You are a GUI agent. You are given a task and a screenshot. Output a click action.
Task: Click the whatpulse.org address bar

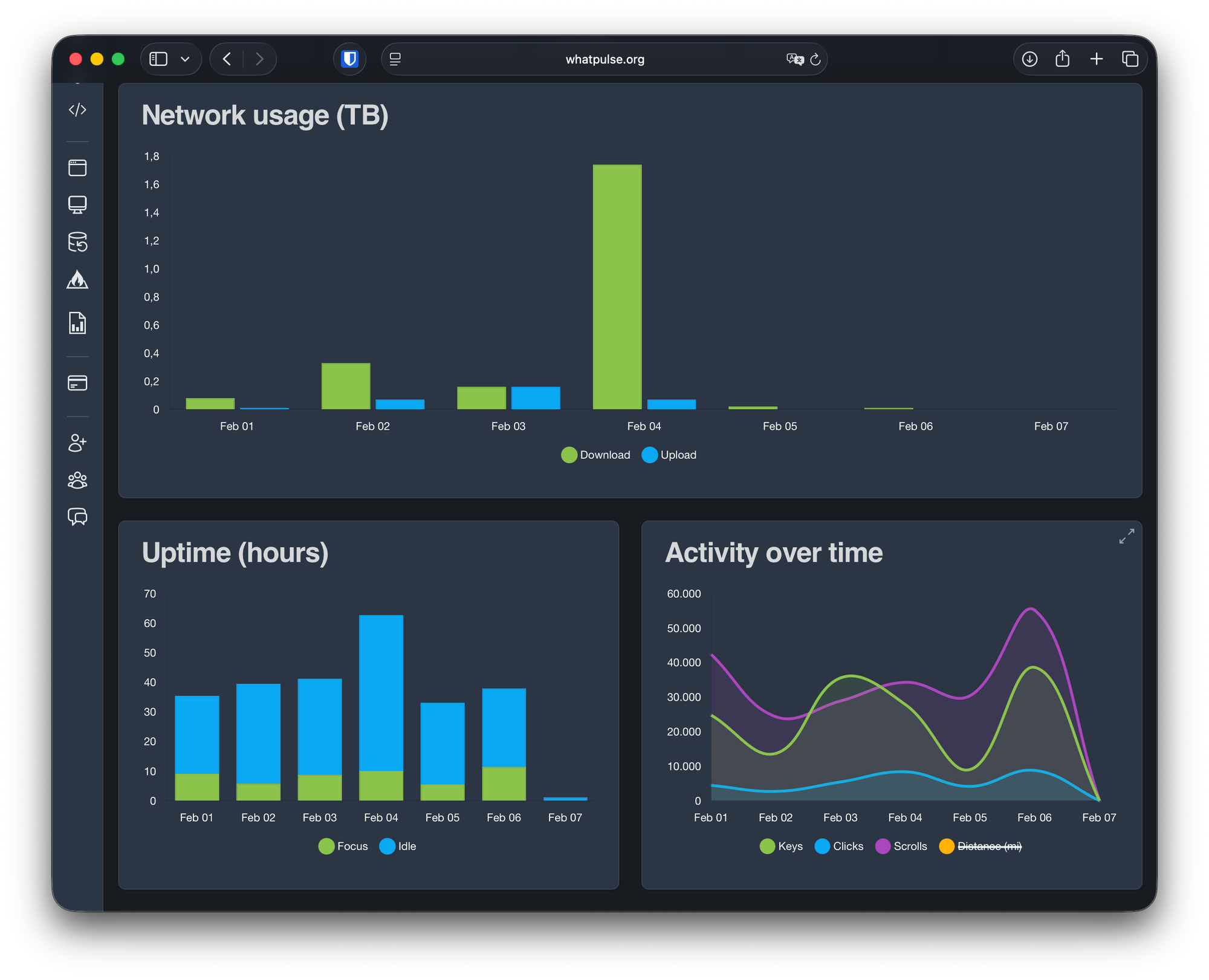pos(604,59)
